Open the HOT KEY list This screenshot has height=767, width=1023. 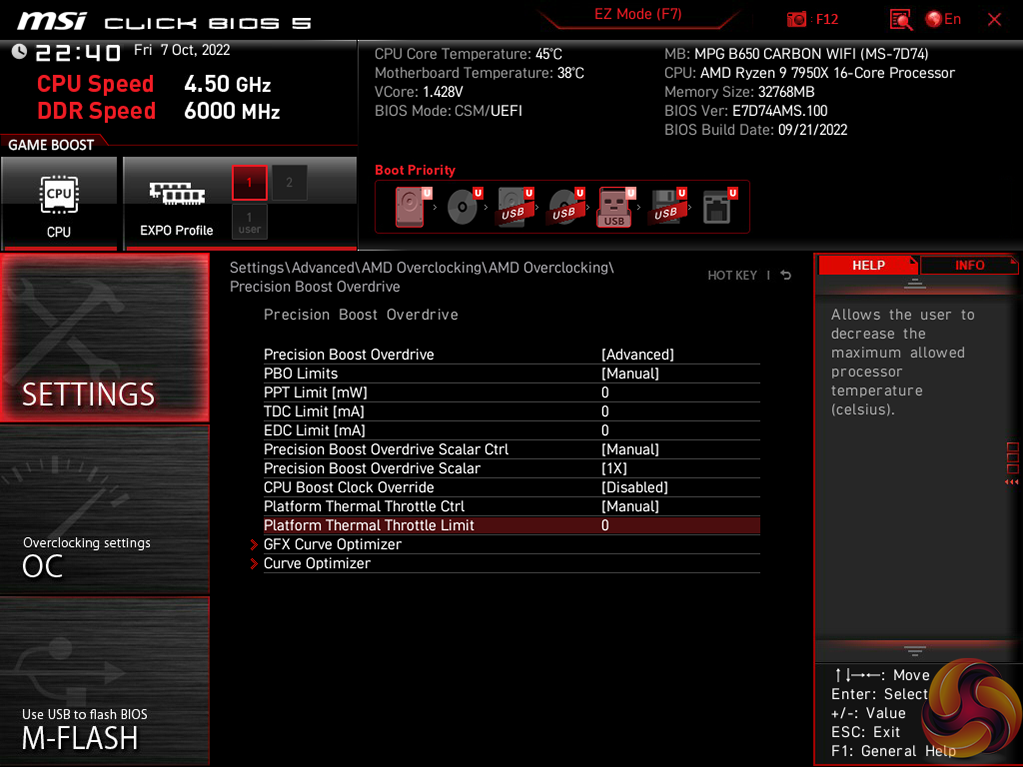click(x=732, y=275)
